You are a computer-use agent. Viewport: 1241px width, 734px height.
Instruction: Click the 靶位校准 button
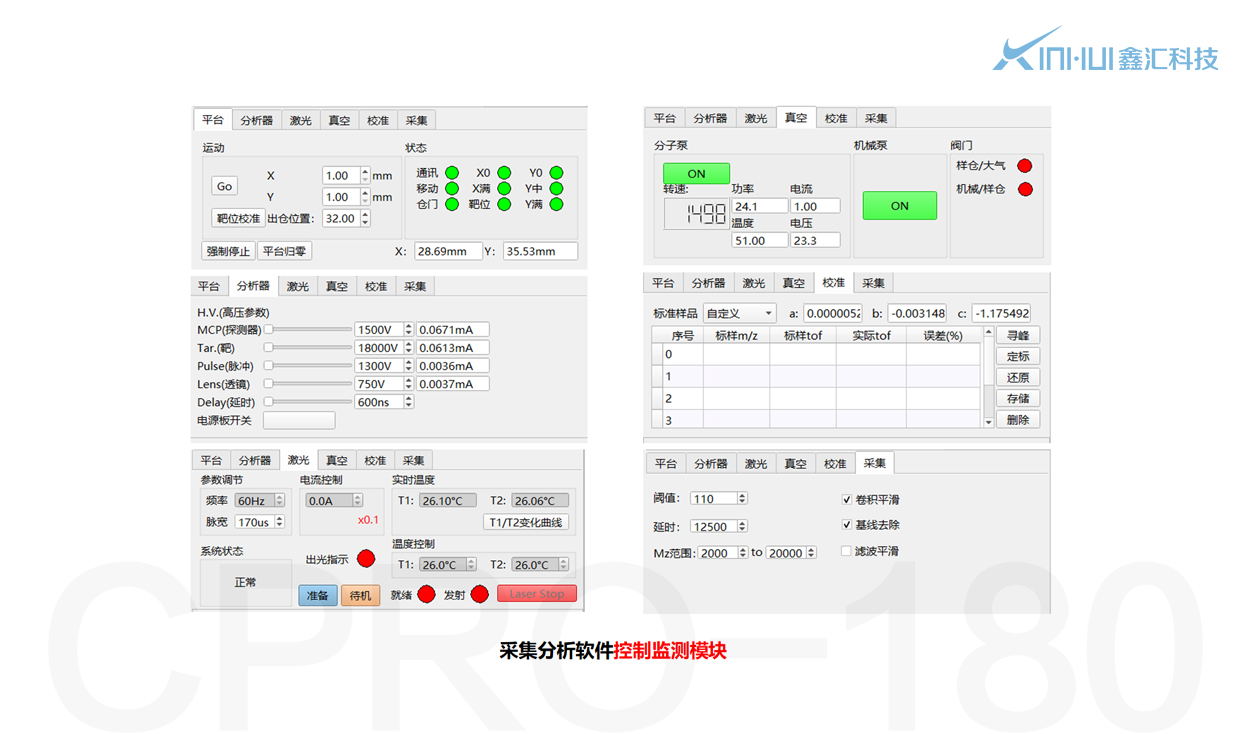point(238,218)
